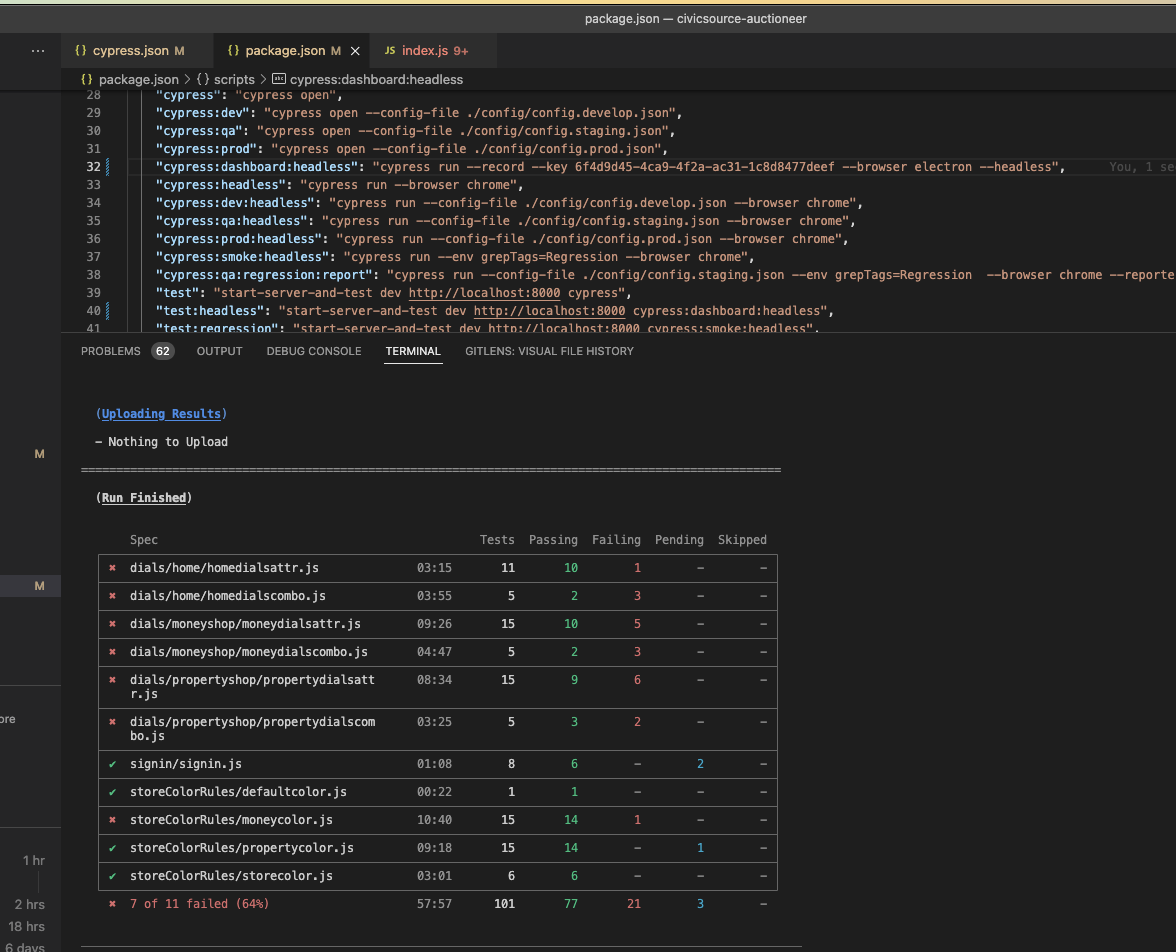Click the JS file icon on index.js tab

pos(389,50)
